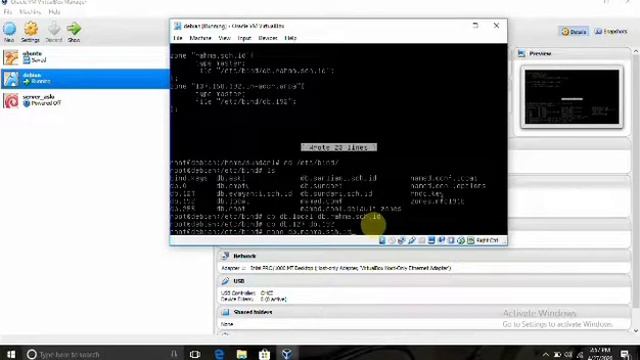Click the scroll down arrow of details pane

[x=636, y=330]
